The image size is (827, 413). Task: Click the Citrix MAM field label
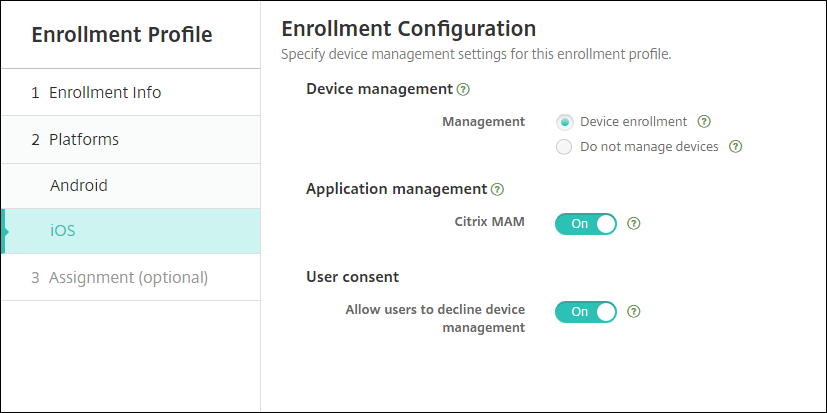tap(491, 223)
